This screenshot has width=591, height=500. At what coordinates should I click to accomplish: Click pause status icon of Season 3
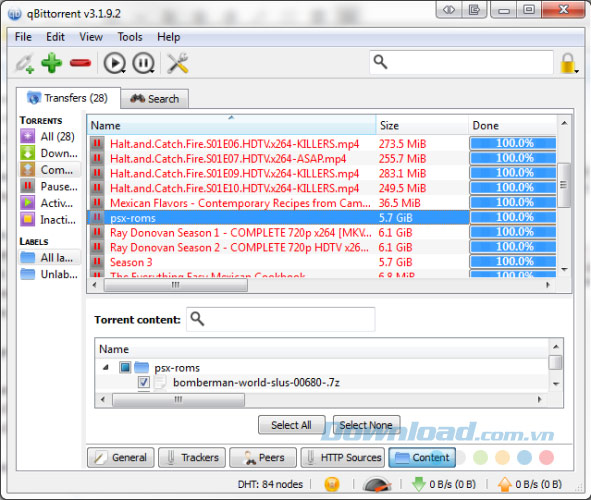click(x=97, y=261)
